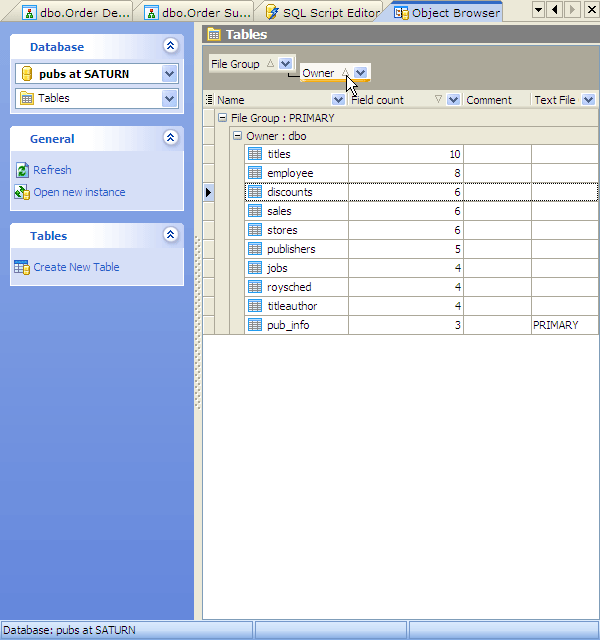This screenshot has width=600, height=640.
Task: Click the table icon beside jobs
Action: (x=255, y=268)
